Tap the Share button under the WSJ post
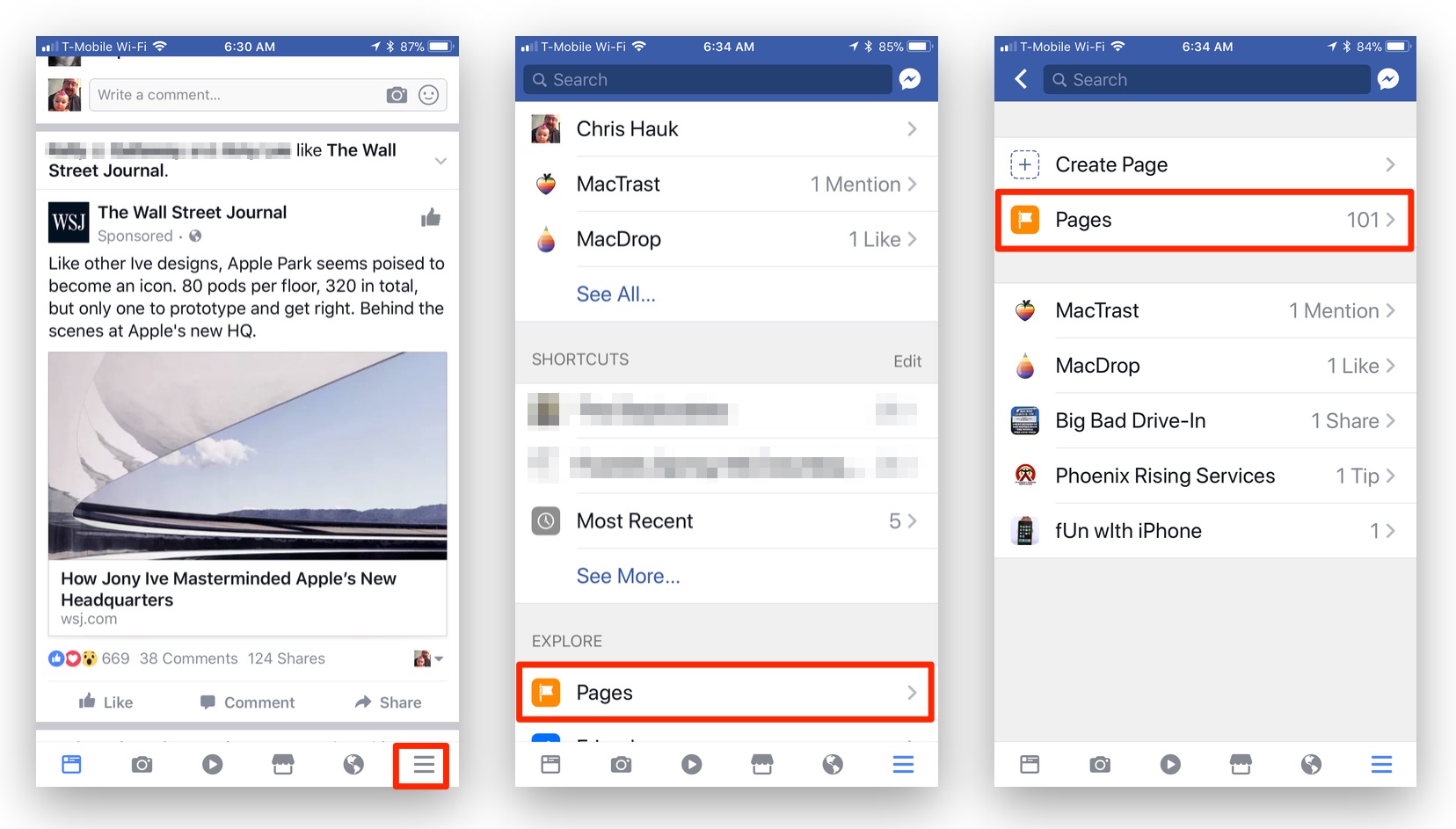Viewport: 1456px width, 829px height. [x=388, y=702]
